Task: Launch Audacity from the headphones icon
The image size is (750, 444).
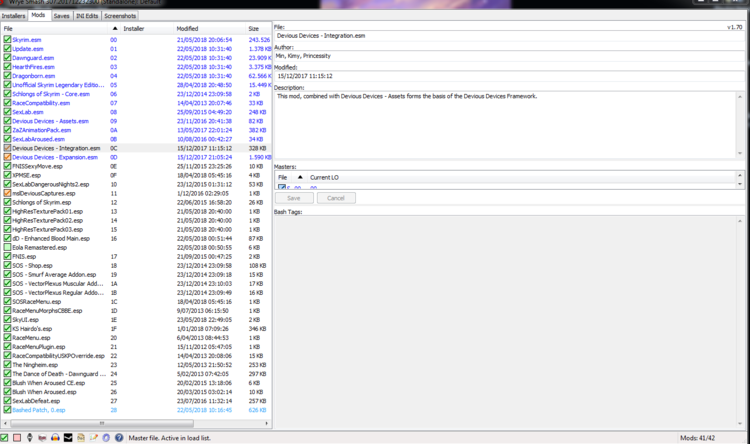Action: [55, 438]
